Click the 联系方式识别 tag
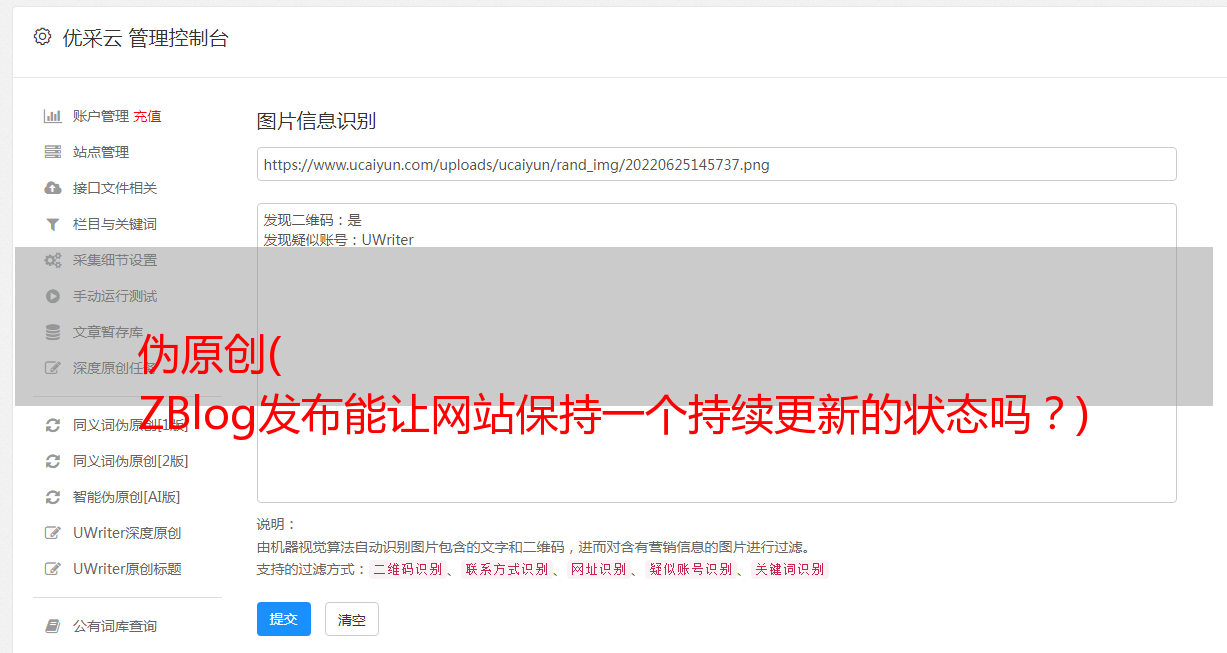The image size is (1227, 653). coord(506,569)
